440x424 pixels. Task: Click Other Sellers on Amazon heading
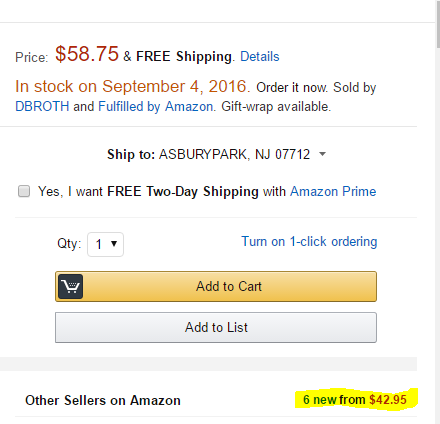[x=103, y=400]
